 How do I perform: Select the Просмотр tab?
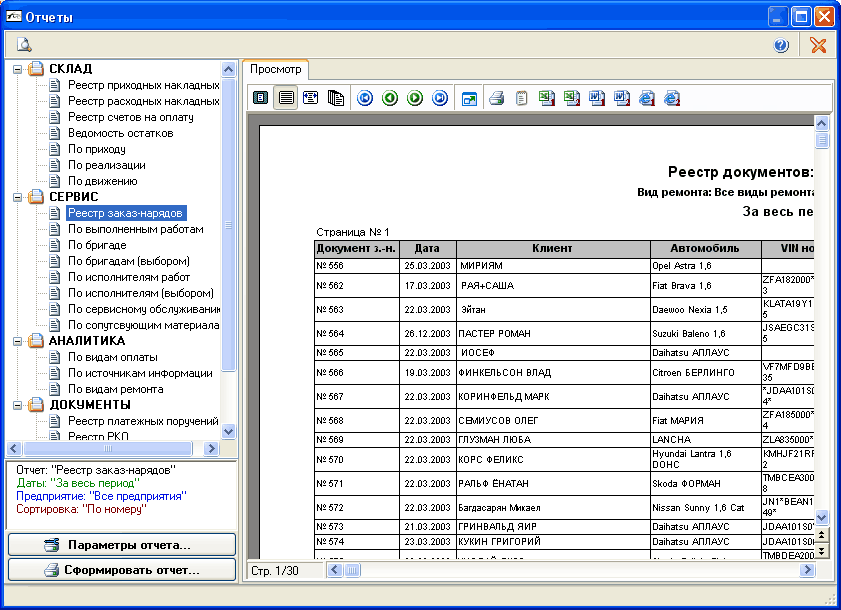[275, 70]
